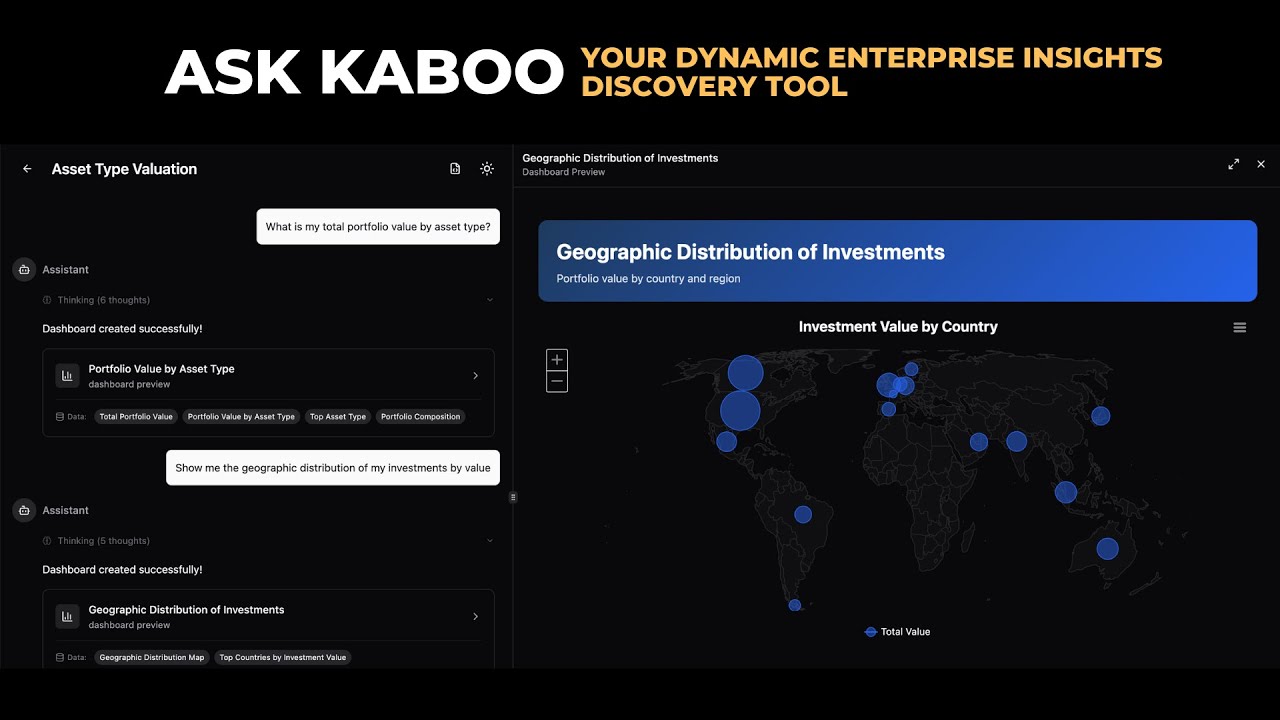
Task: Open Portfolio Value by Asset Type card chevron
Action: [x=475, y=376]
